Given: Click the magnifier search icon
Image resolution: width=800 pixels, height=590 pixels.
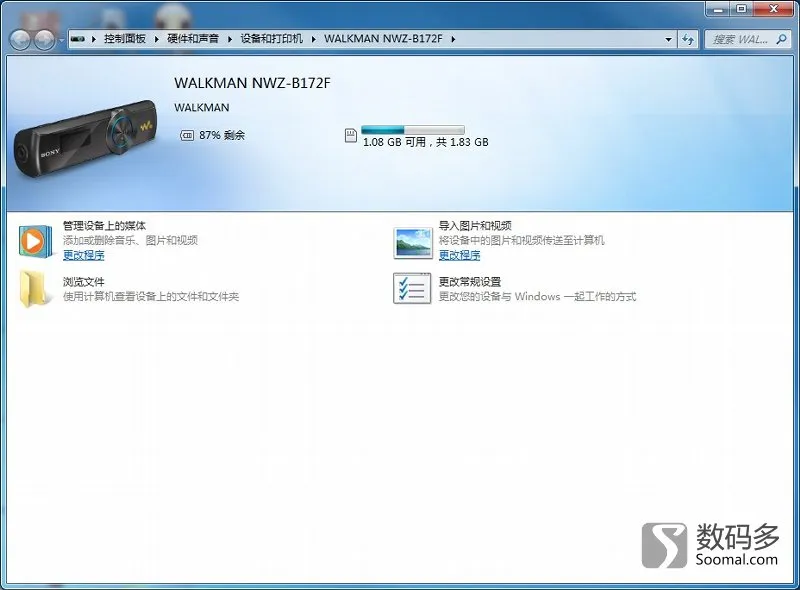Looking at the screenshot, I should 781,39.
